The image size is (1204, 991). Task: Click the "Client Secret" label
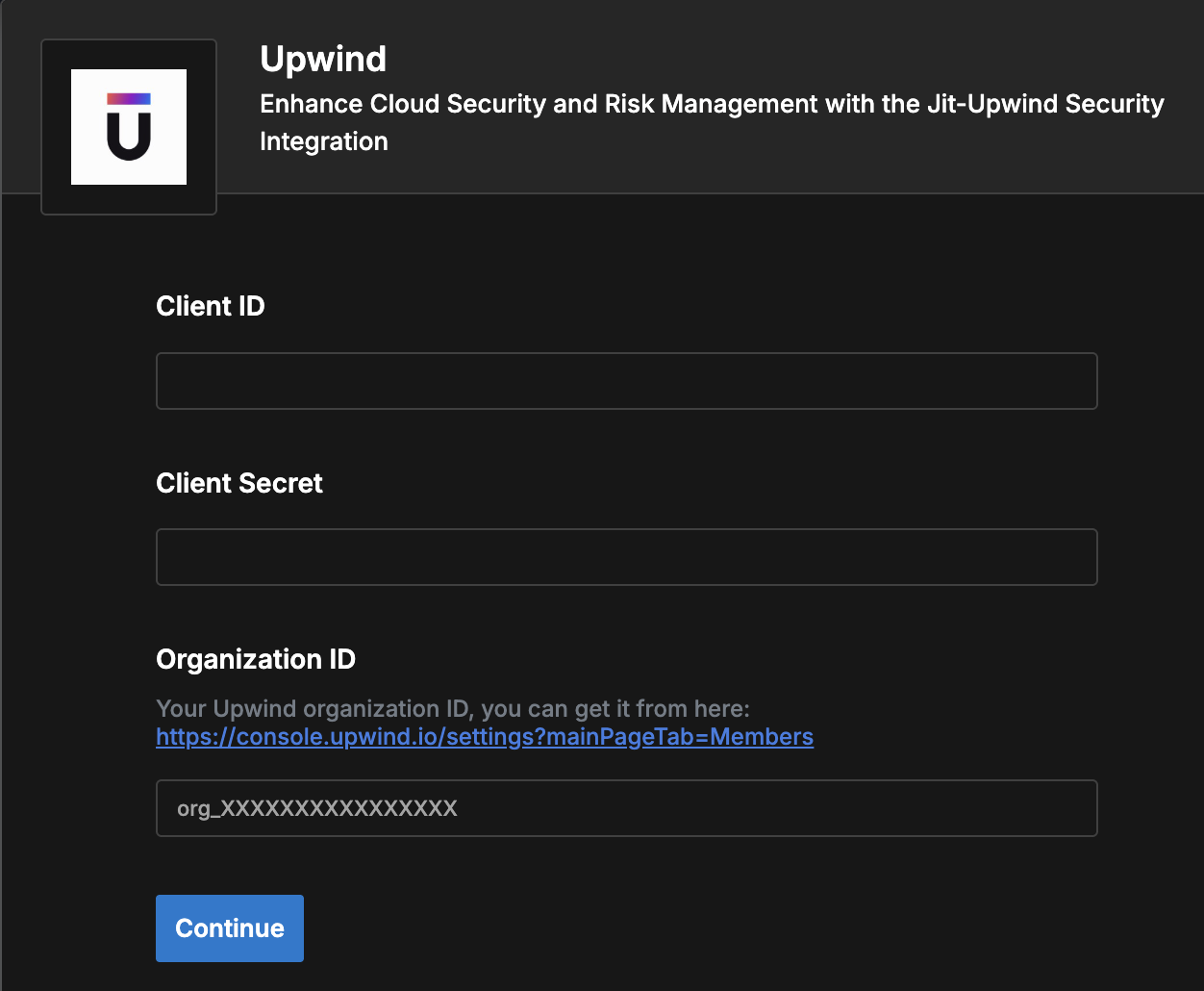pos(239,483)
